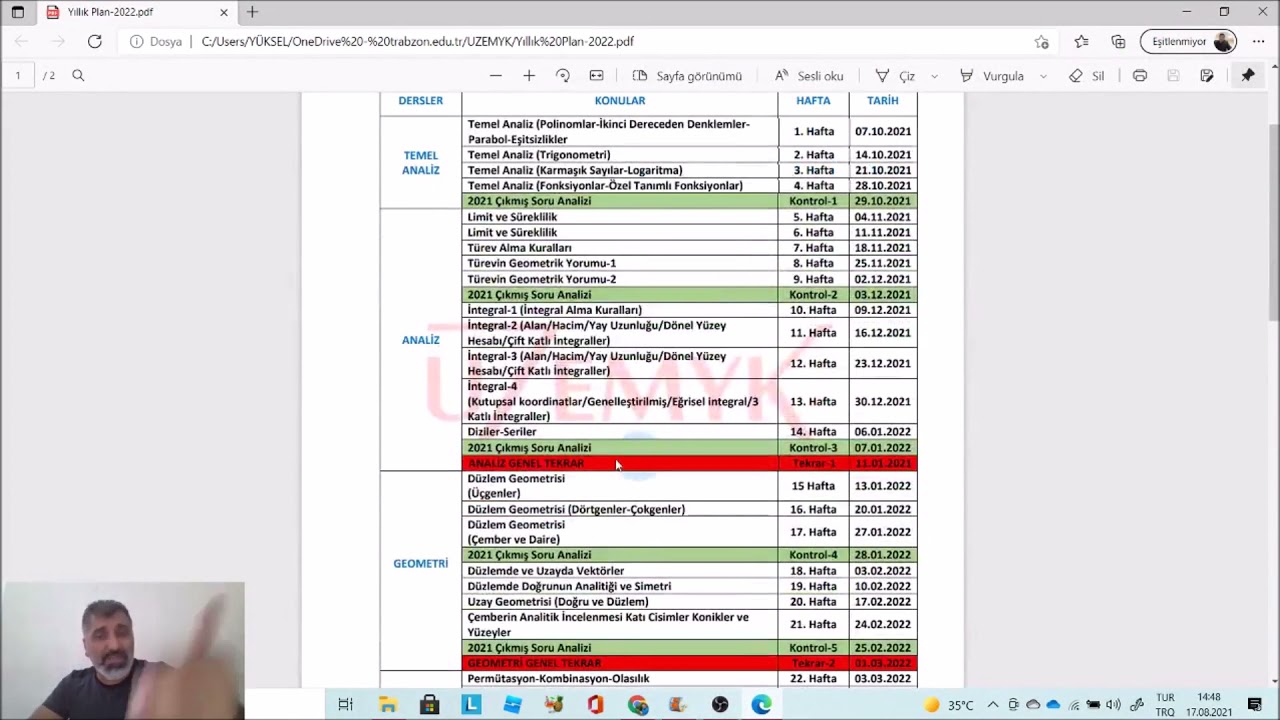Open the tab actions menu icon

[x=18, y=12]
